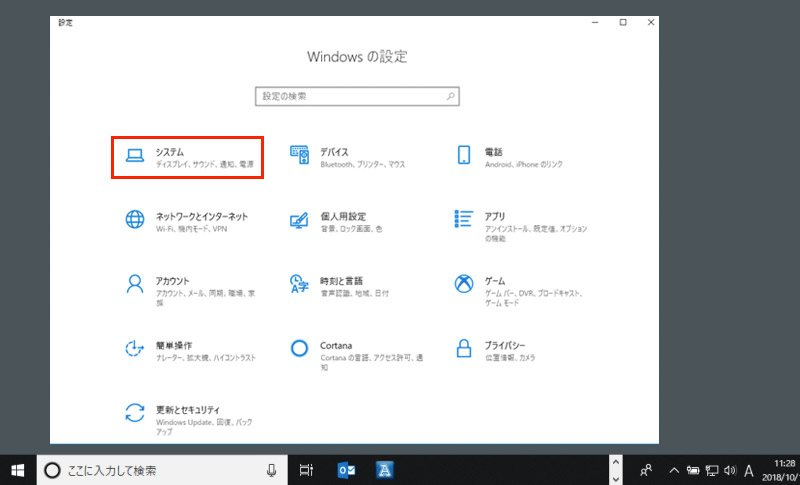Click the ここに入力して検索 taskbar search field
The height and width of the screenshot is (485, 800).
[x=162, y=470]
